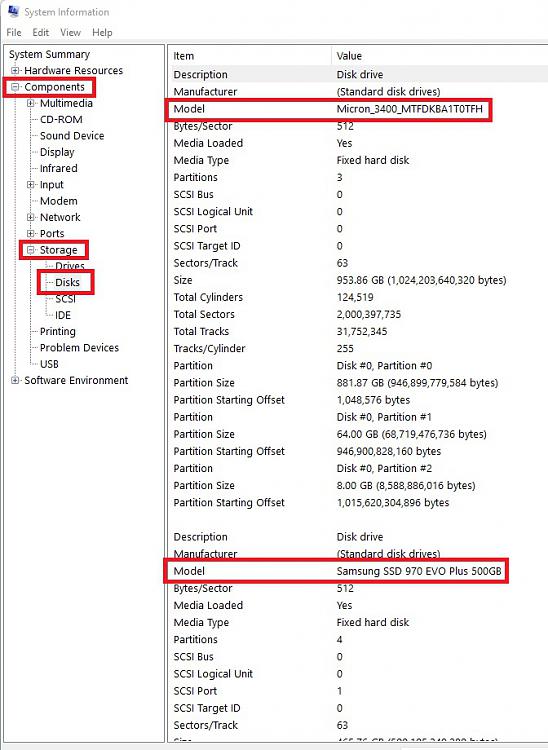
Task: Expand the Software Environment node
Action: click(x=15, y=380)
